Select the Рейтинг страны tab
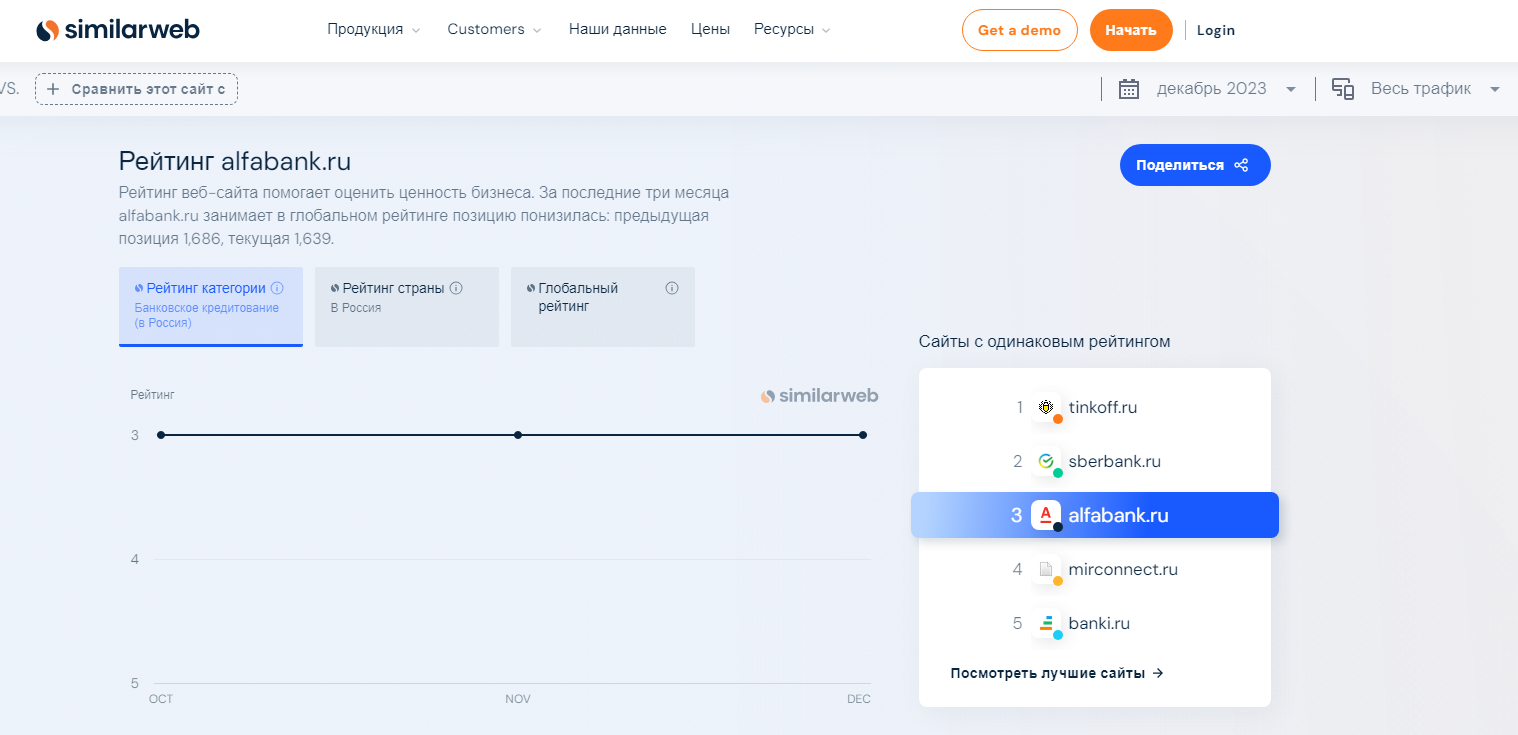 pyautogui.click(x=407, y=307)
